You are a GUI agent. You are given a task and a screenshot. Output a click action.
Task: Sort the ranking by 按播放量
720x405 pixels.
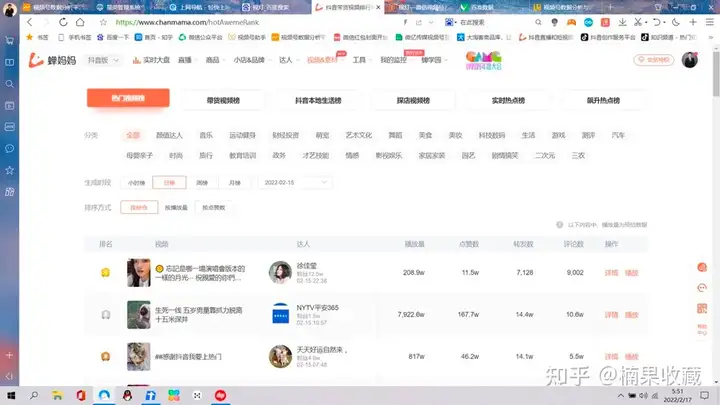point(176,208)
